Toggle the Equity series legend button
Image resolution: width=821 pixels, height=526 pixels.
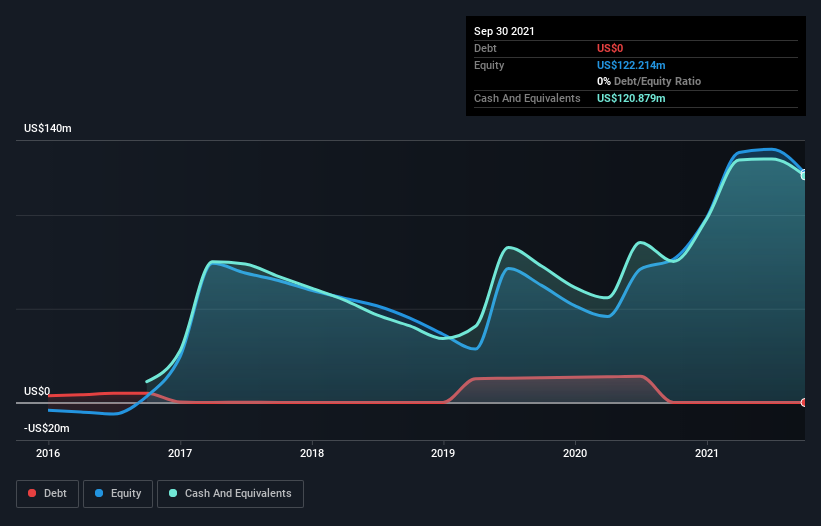(x=118, y=494)
